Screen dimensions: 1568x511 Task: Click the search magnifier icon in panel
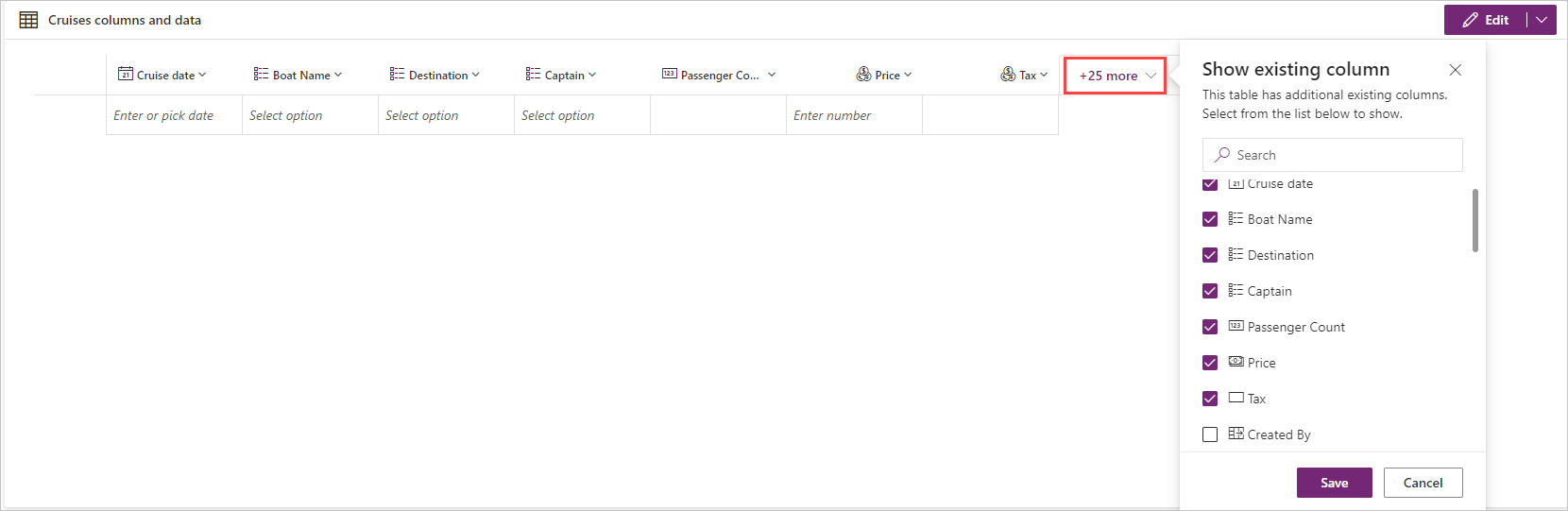[x=1222, y=155]
